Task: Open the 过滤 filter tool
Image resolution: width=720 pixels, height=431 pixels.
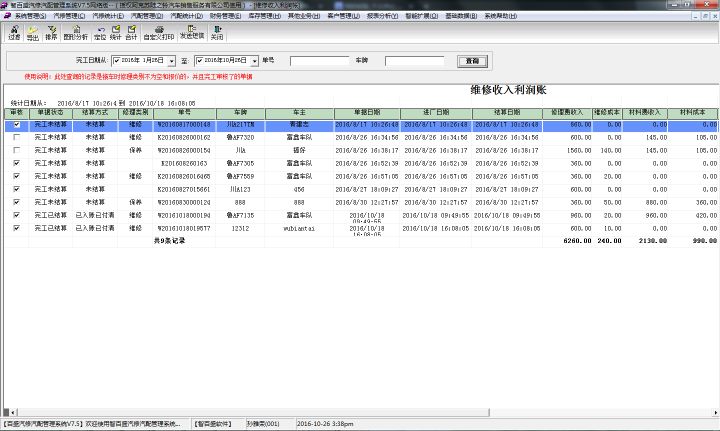Action: (14, 33)
